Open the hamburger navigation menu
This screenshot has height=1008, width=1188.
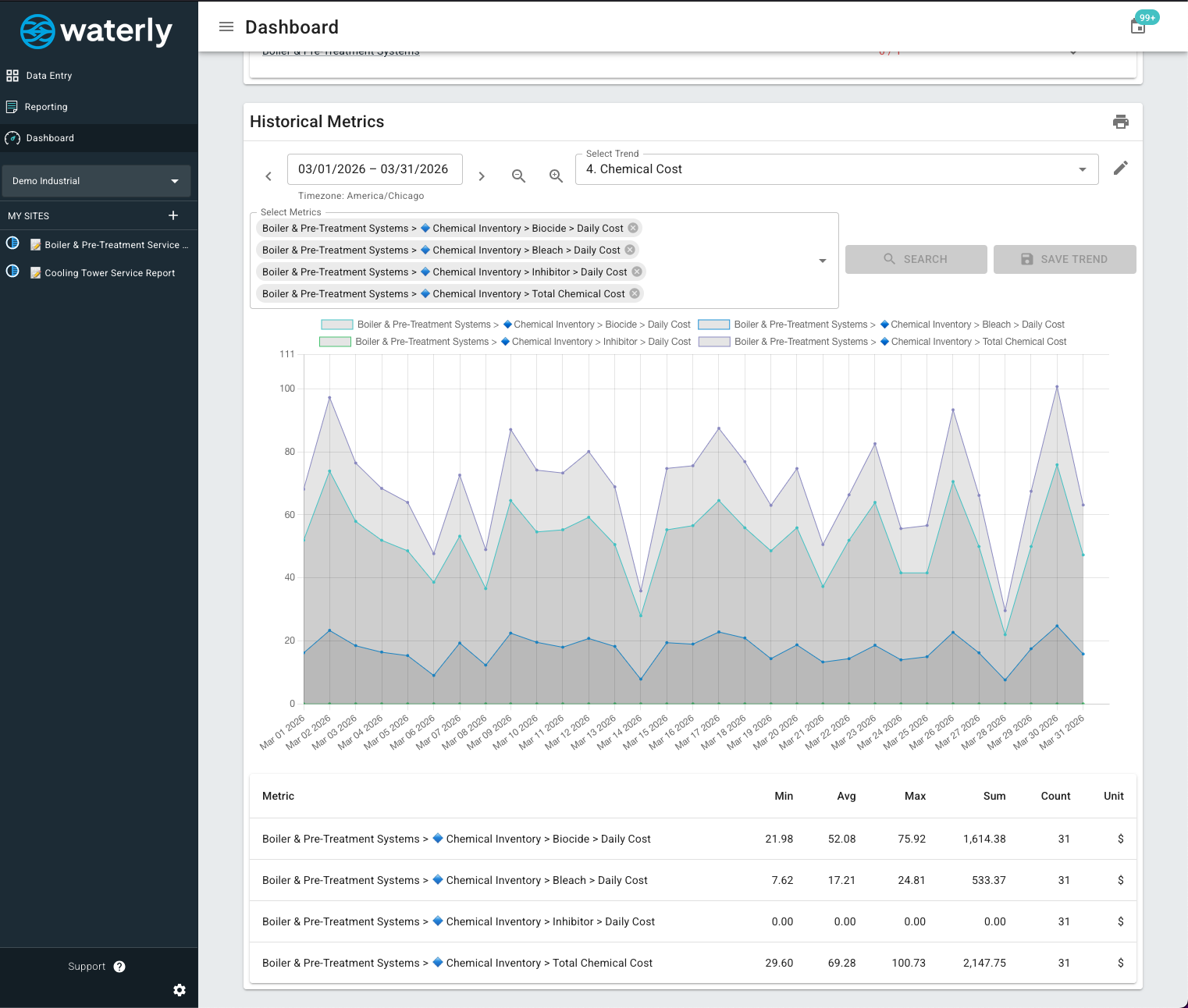point(226,27)
